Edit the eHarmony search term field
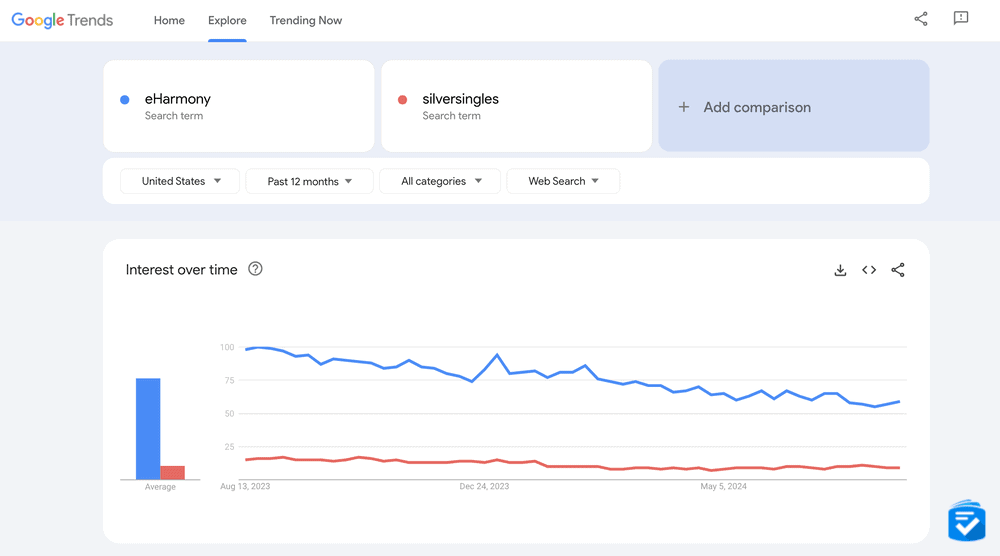Screen dimensions: 1000x556 click(239, 106)
